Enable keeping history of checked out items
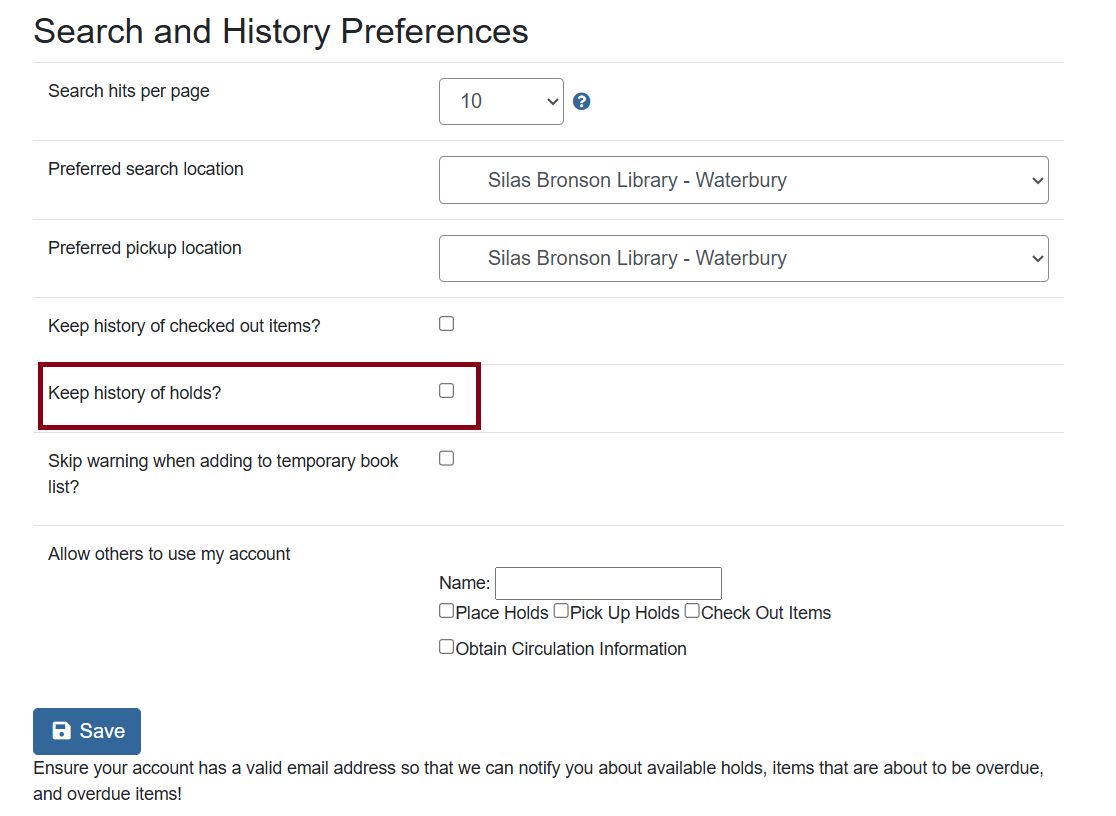Image resolution: width=1116 pixels, height=816 pixels. (446, 323)
